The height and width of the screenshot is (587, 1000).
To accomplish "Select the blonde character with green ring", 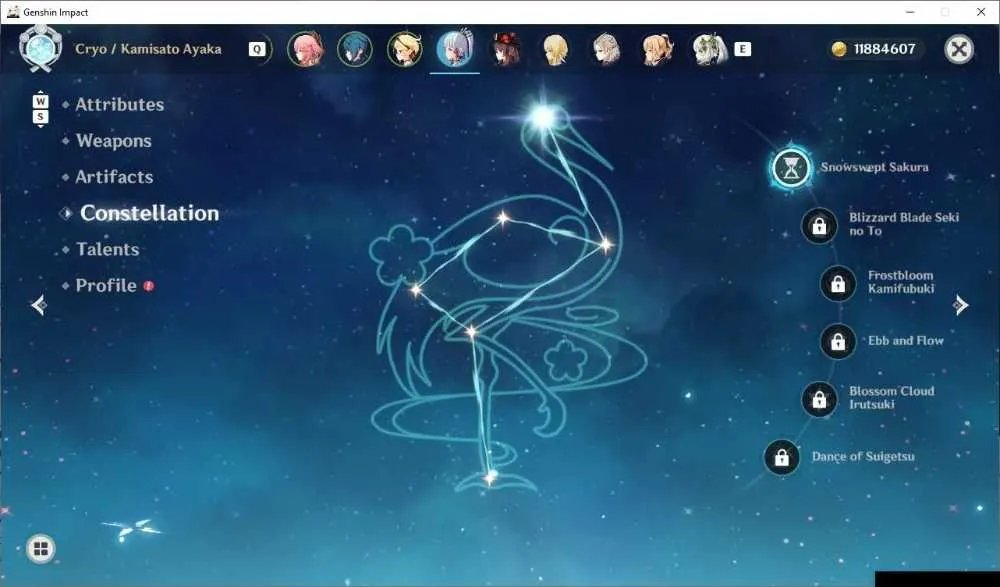I will click(404, 49).
